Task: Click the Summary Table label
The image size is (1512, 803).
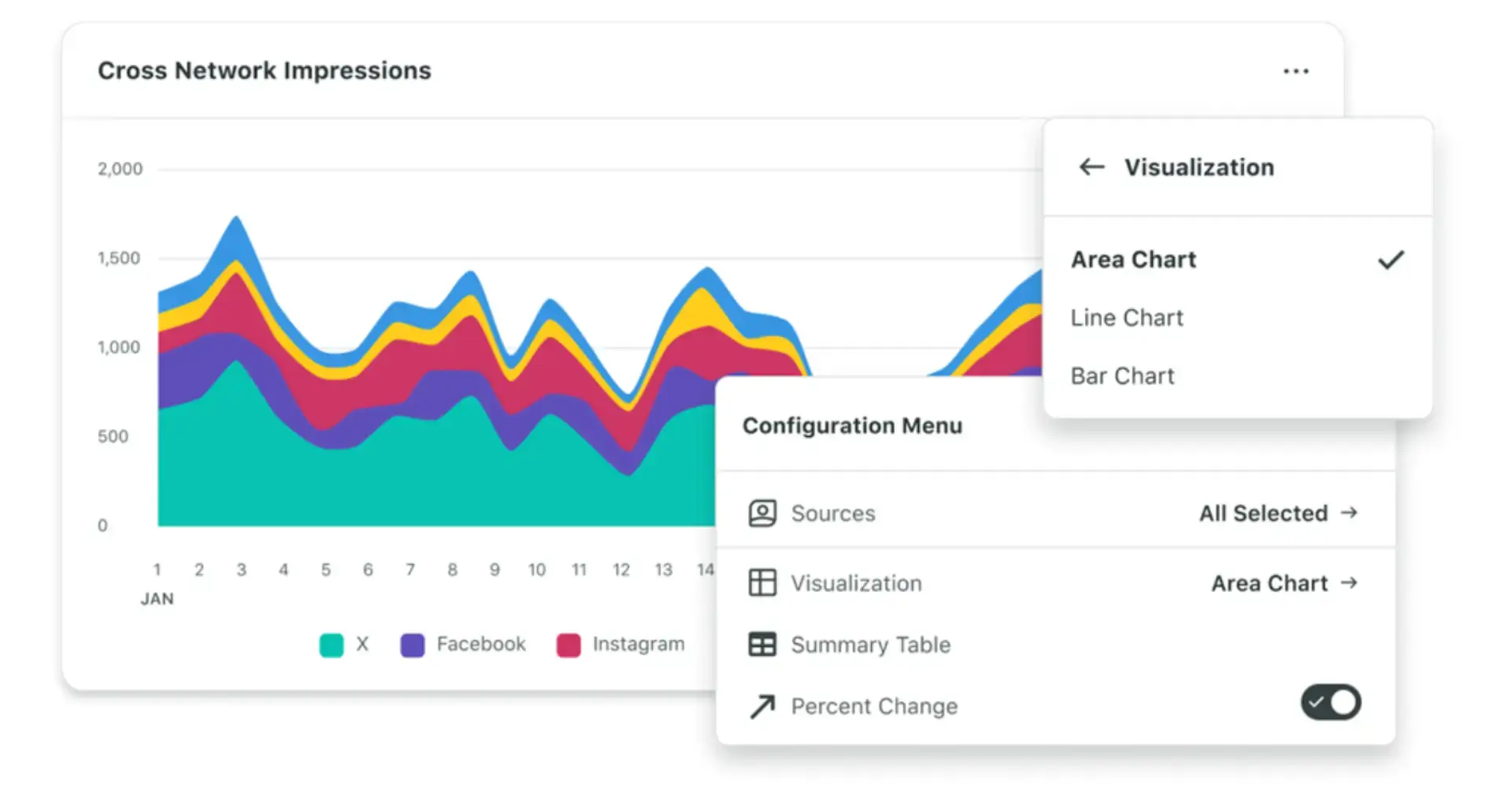Action: click(870, 645)
